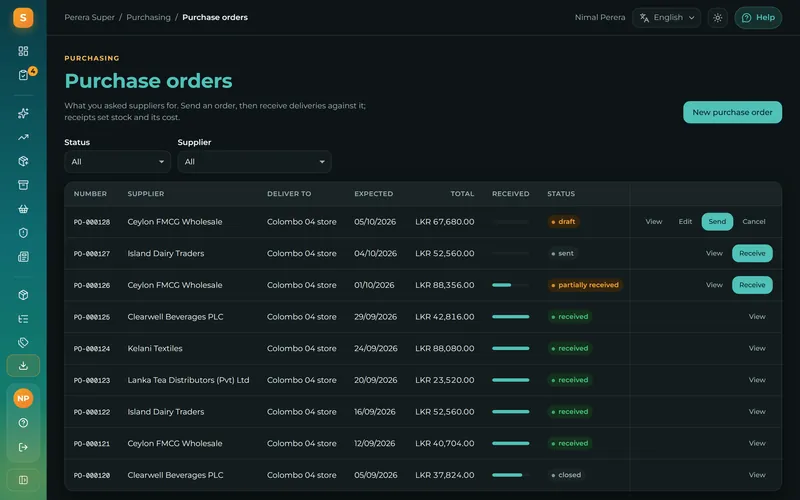Click the question mark icon in sidebar
Viewport: 800px width, 500px height.
click(23, 423)
